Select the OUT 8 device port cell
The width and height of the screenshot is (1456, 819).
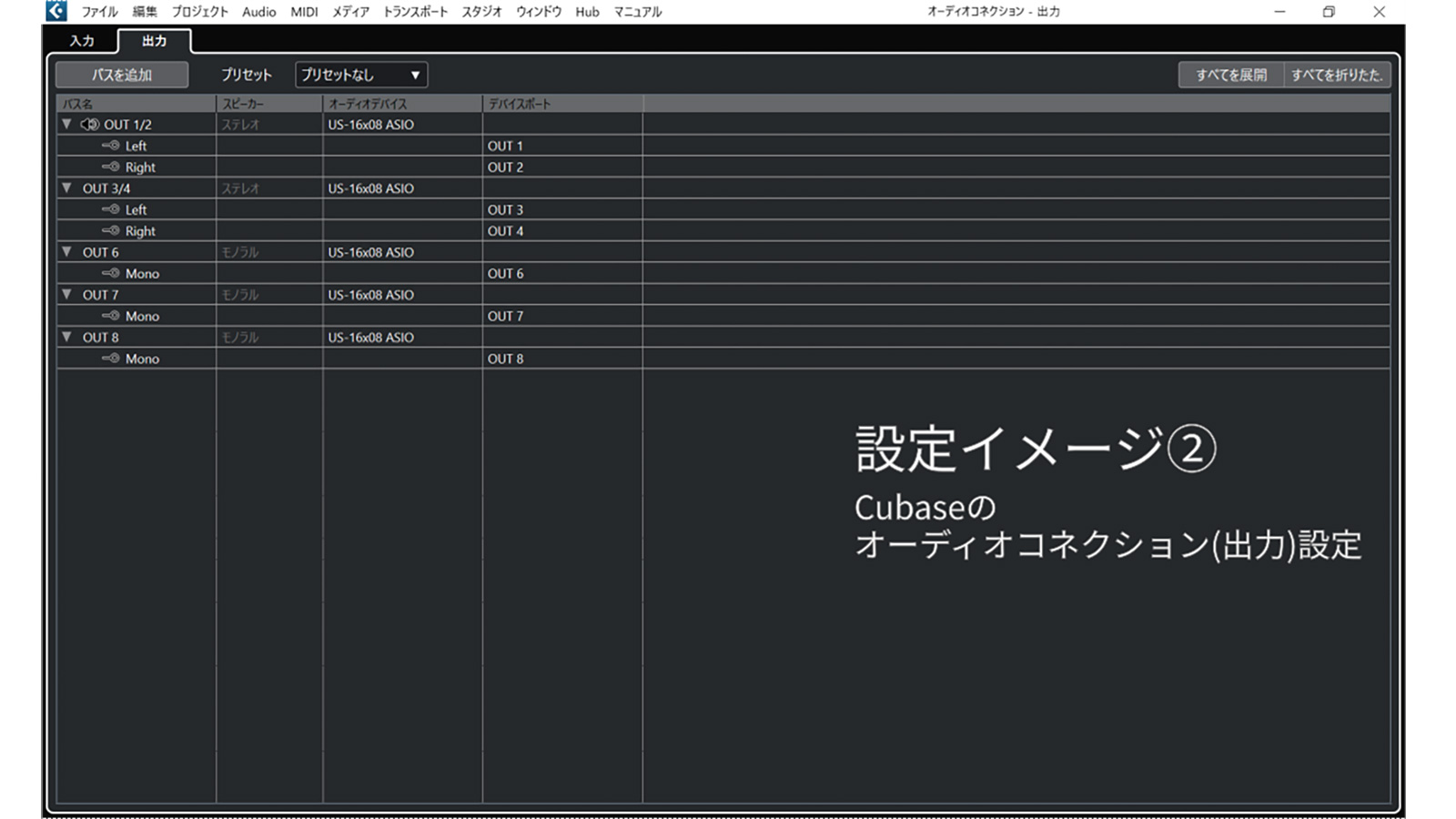(x=562, y=359)
